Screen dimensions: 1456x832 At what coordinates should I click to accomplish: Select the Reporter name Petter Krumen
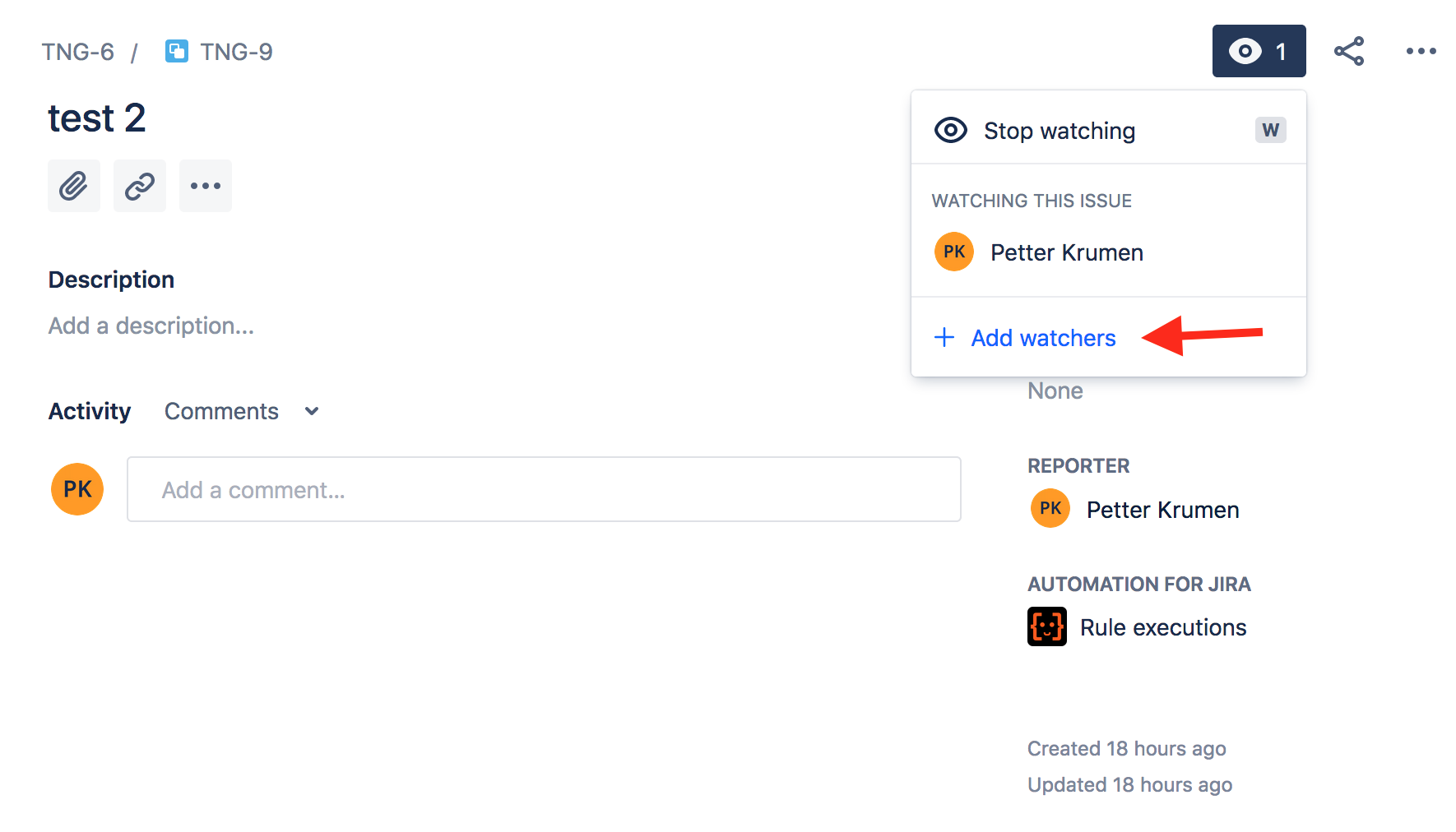pyautogui.click(x=1162, y=508)
